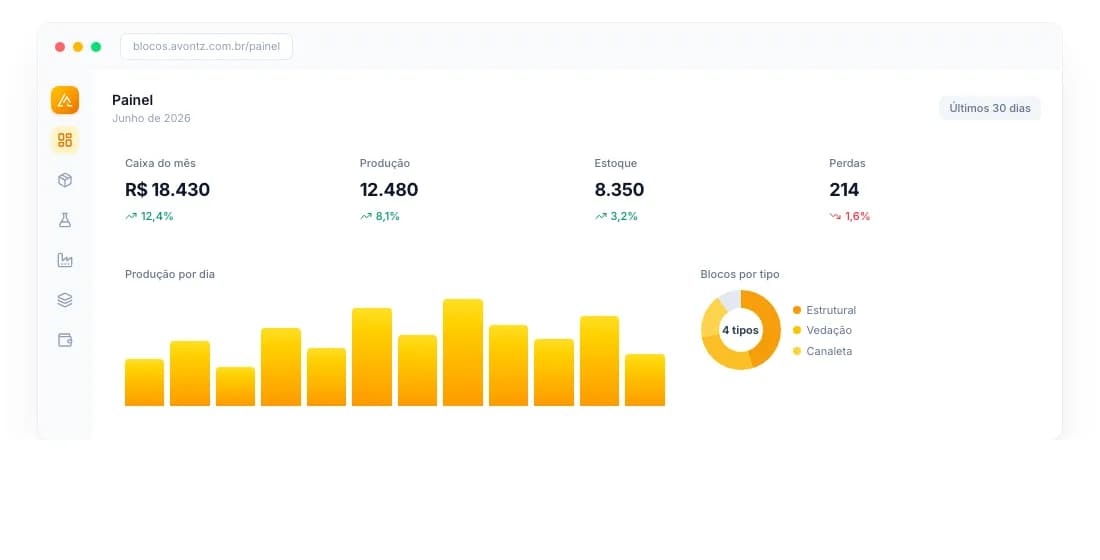The width and height of the screenshot is (1100, 560).
Task: Open the lab flask icon in sidebar
Action: click(x=65, y=220)
